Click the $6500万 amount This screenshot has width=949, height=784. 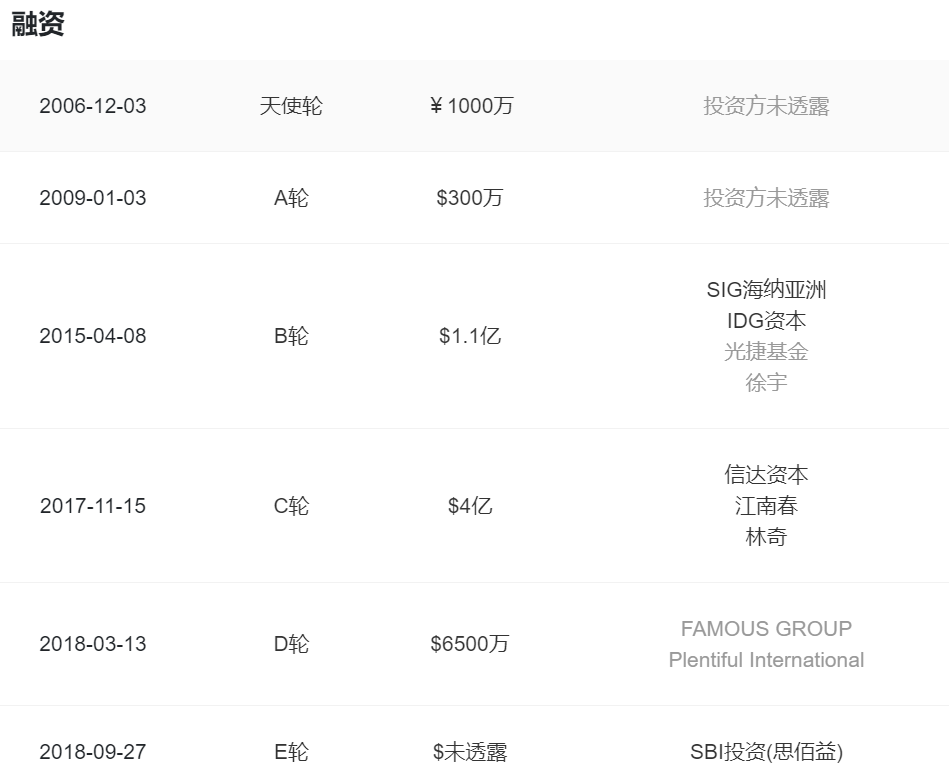click(470, 644)
